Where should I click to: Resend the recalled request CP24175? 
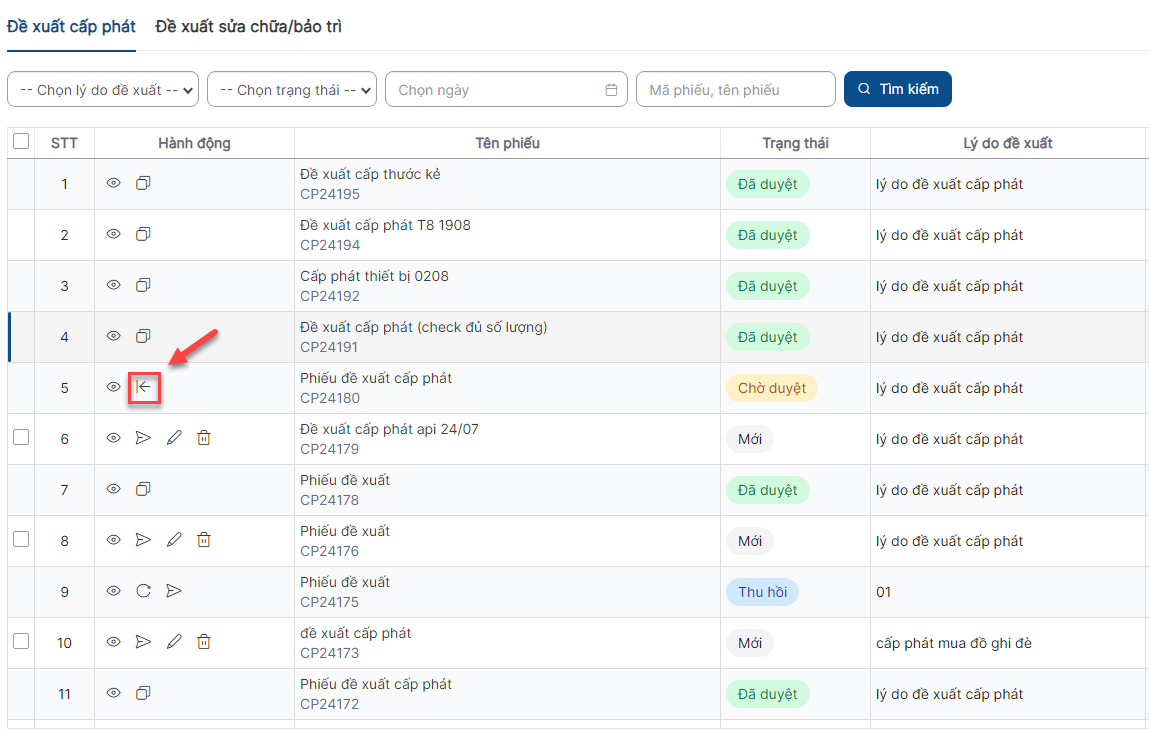(174, 591)
